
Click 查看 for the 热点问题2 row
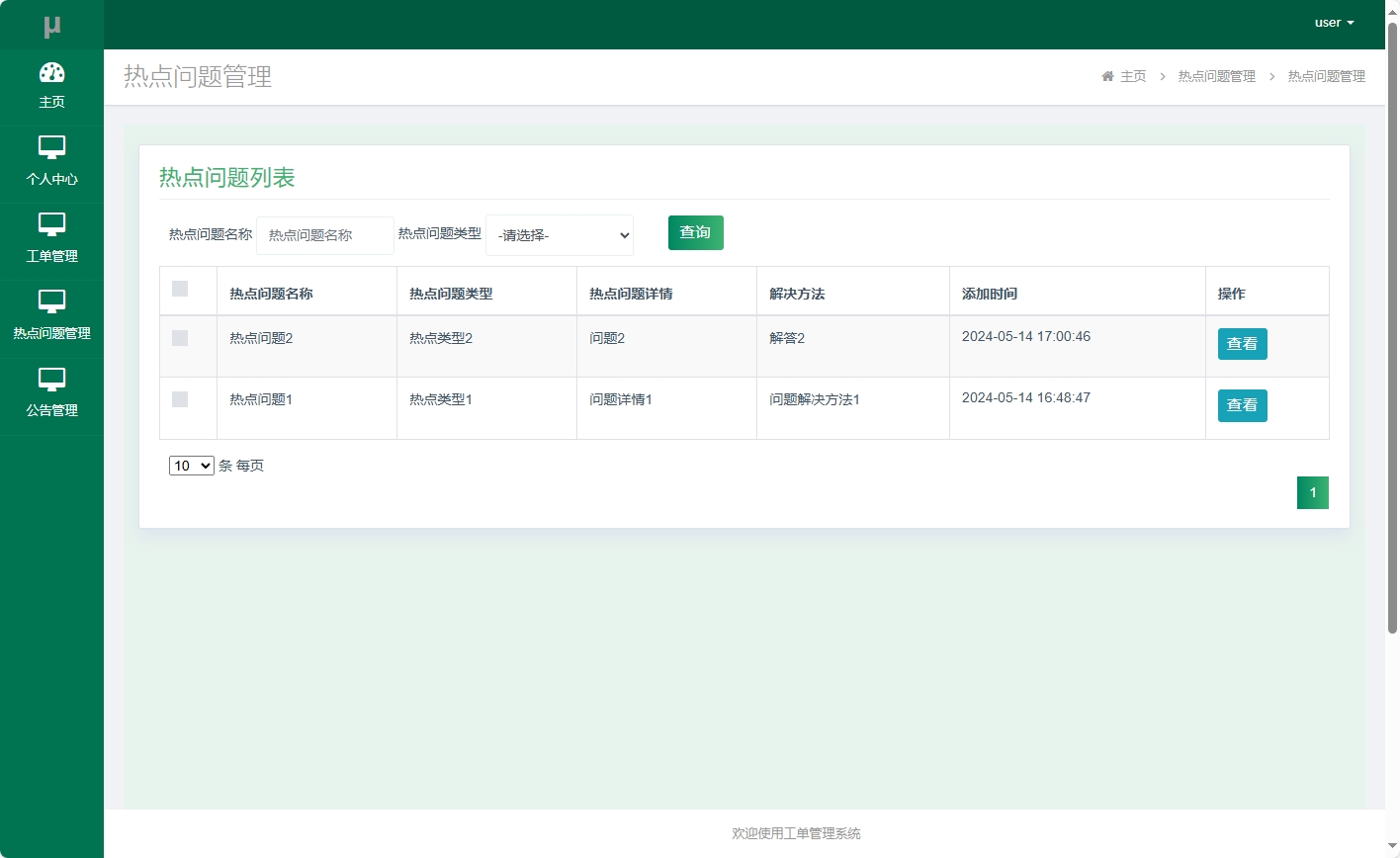(1242, 344)
